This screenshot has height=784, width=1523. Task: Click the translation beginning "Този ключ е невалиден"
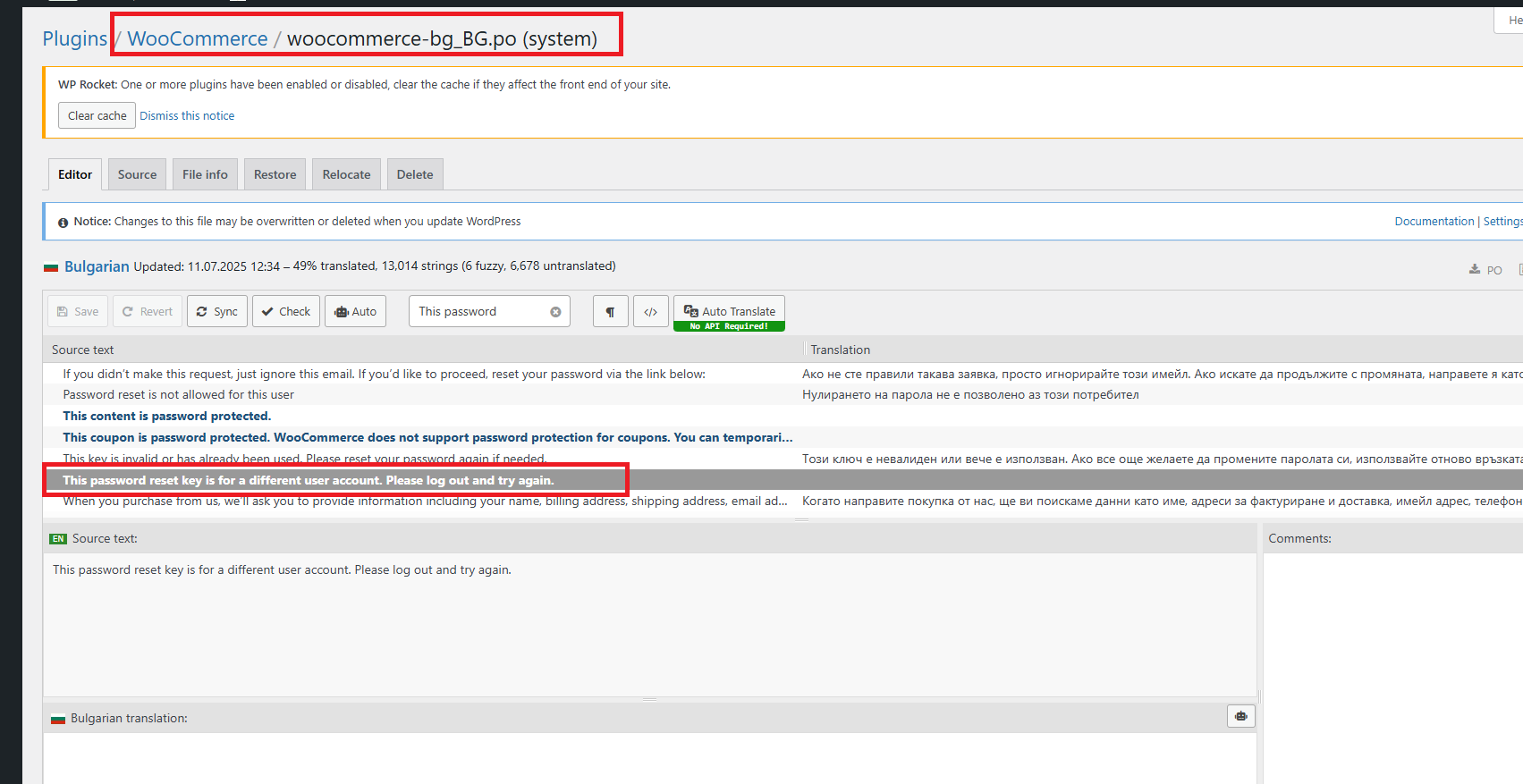coord(1162,459)
